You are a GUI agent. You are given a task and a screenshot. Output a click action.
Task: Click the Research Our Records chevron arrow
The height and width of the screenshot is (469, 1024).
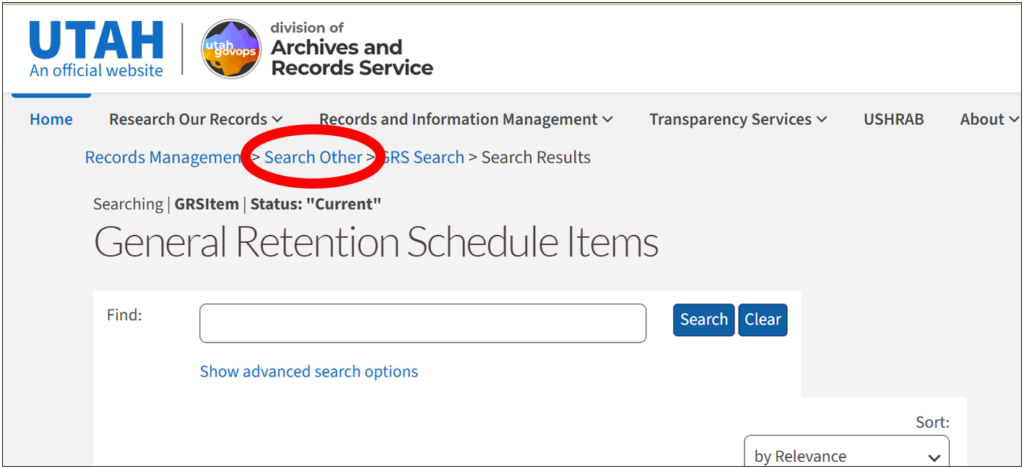tap(278, 120)
